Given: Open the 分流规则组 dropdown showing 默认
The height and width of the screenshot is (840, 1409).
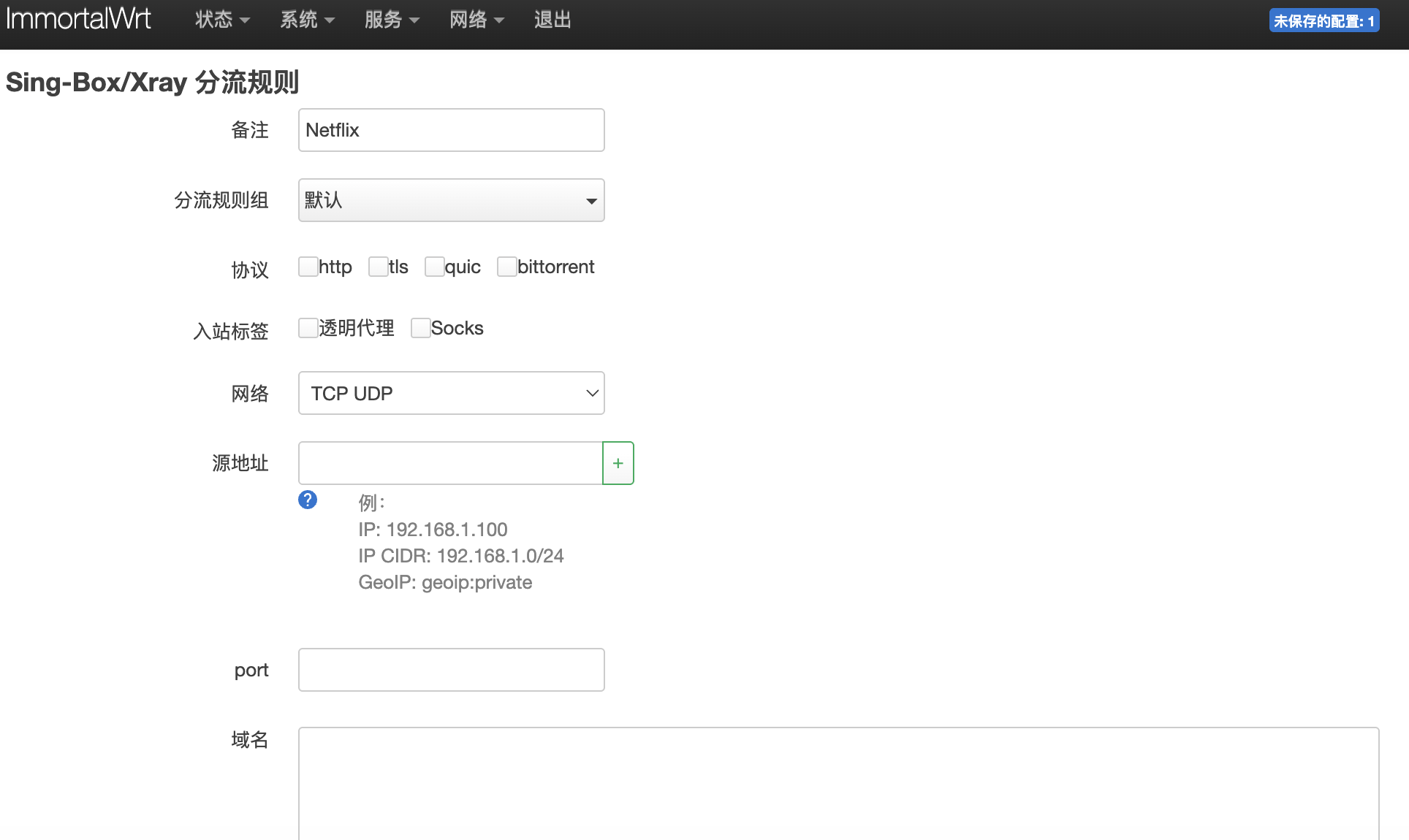Looking at the screenshot, I should click(452, 200).
